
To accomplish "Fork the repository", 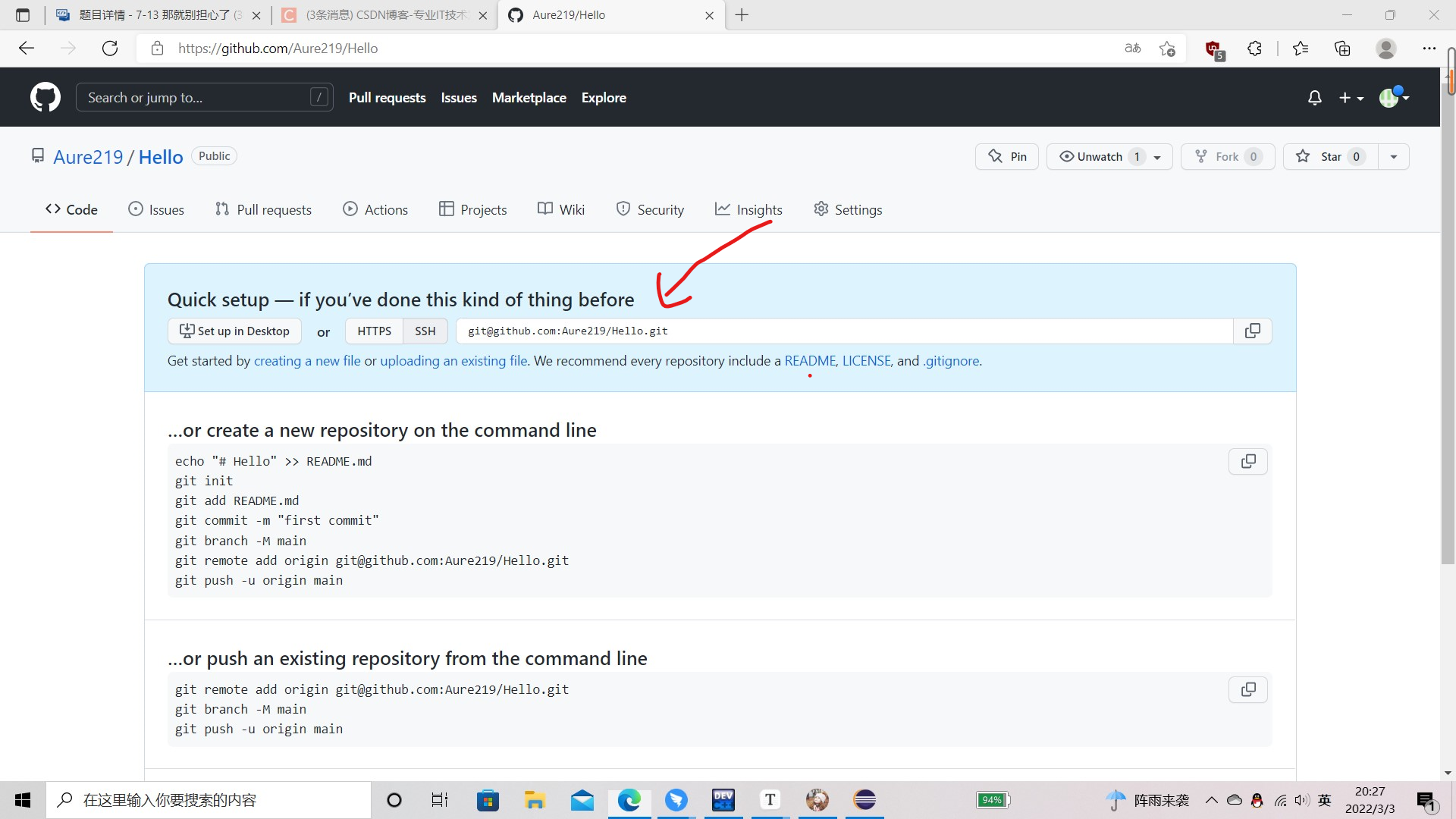I will [1228, 156].
